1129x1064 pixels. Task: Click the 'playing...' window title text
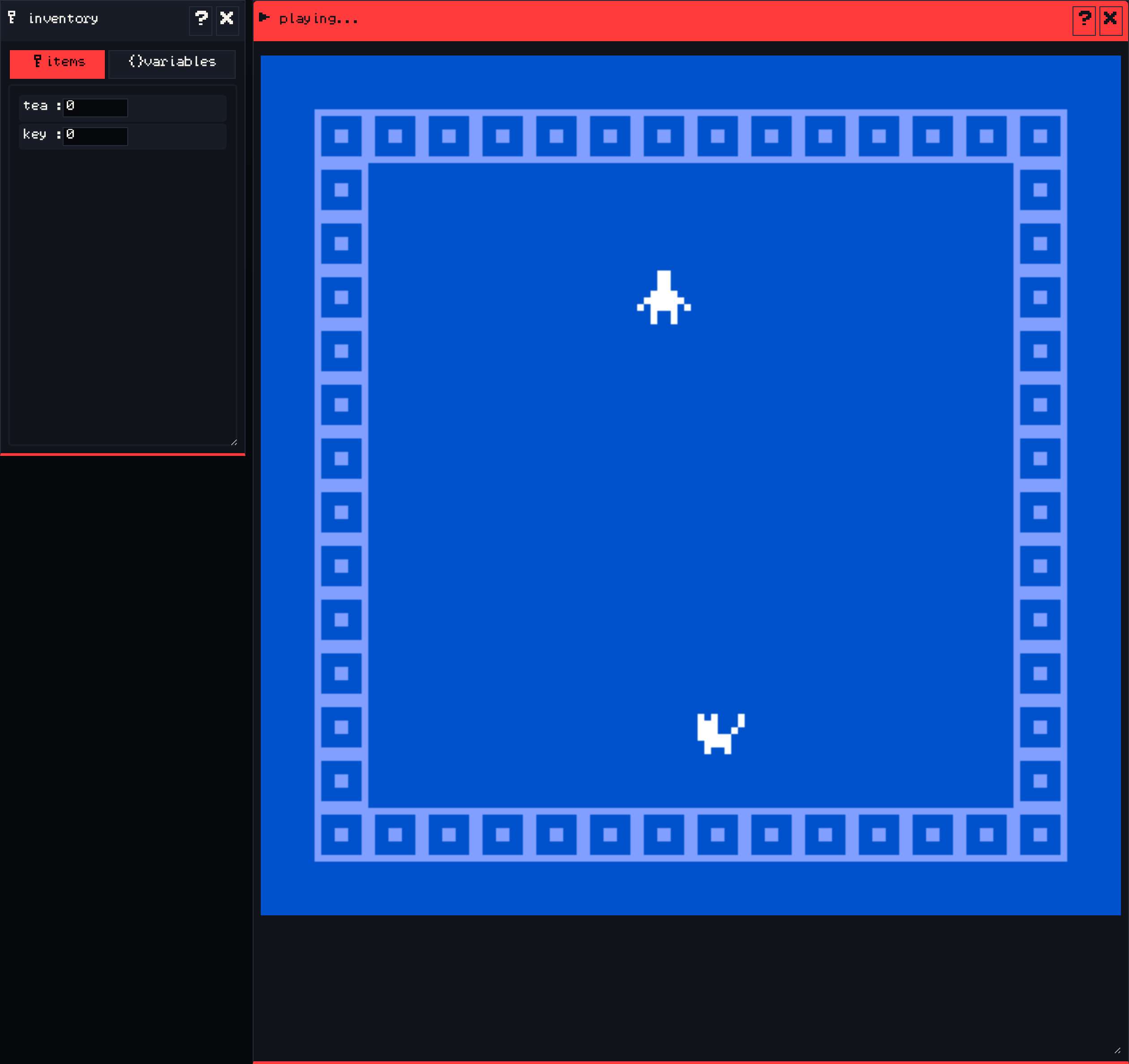click(x=319, y=19)
